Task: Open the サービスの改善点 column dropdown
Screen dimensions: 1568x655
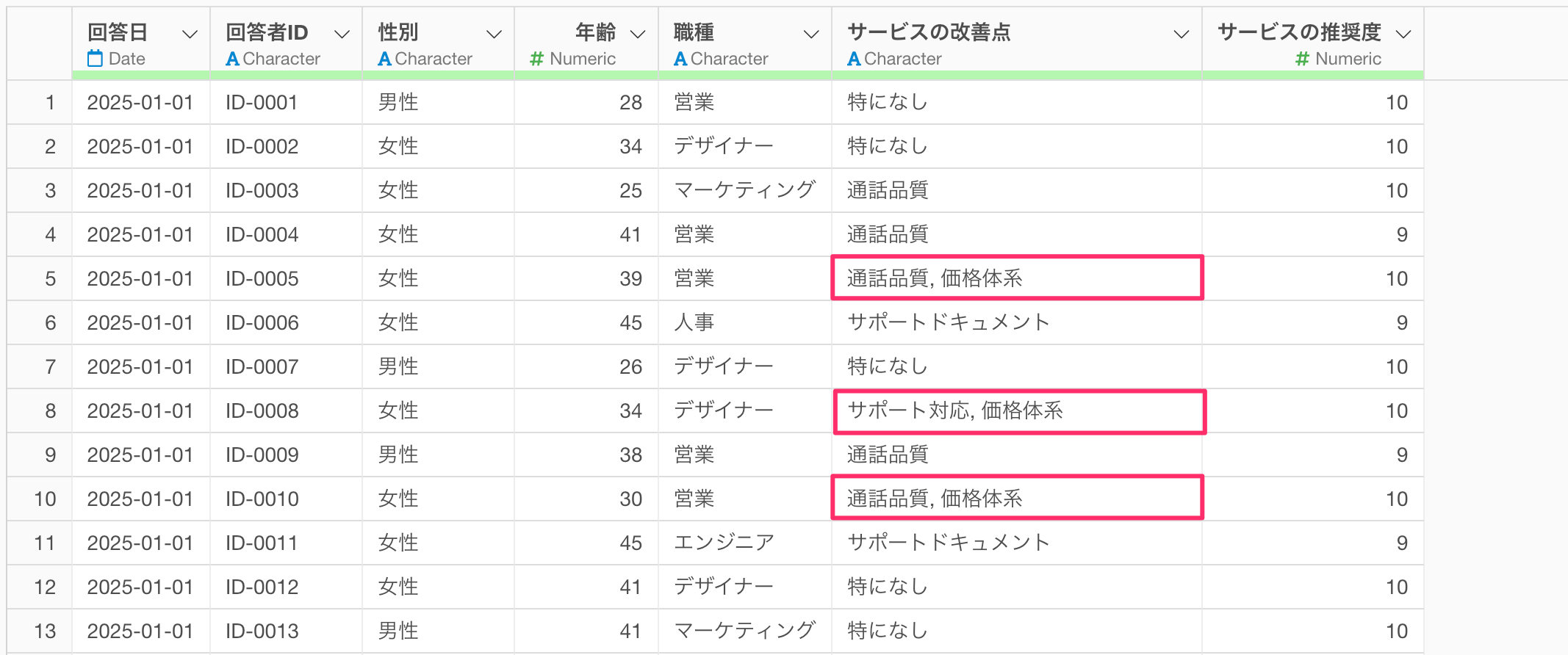Action: pos(1182,35)
